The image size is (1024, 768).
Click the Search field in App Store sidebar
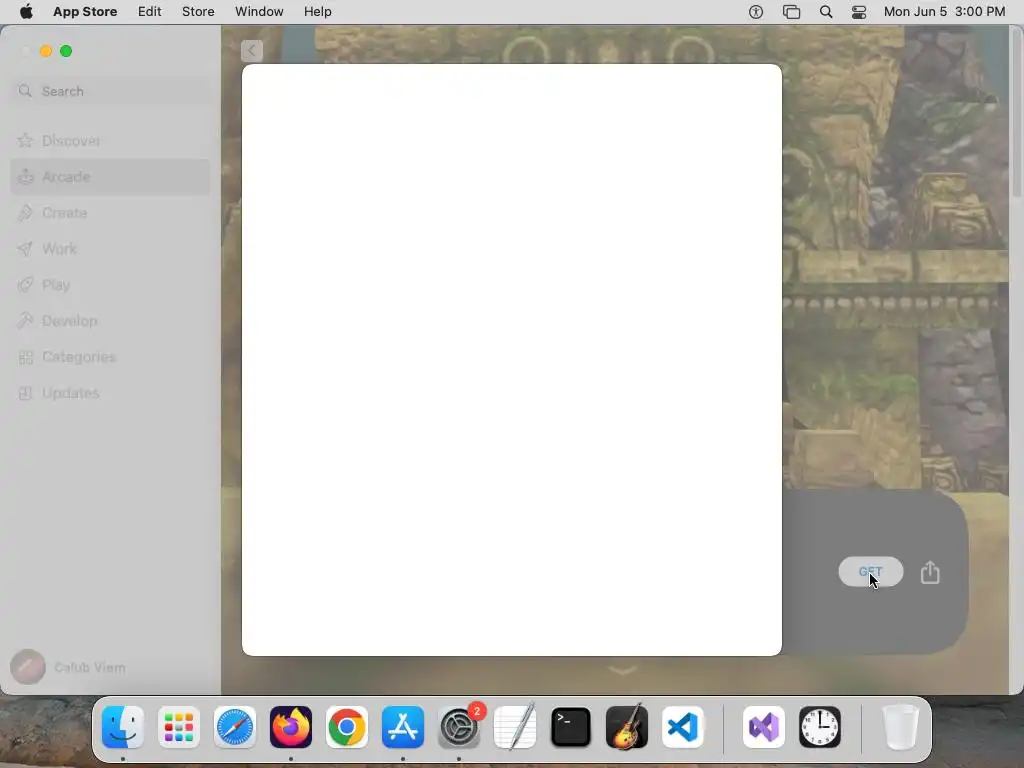(110, 91)
